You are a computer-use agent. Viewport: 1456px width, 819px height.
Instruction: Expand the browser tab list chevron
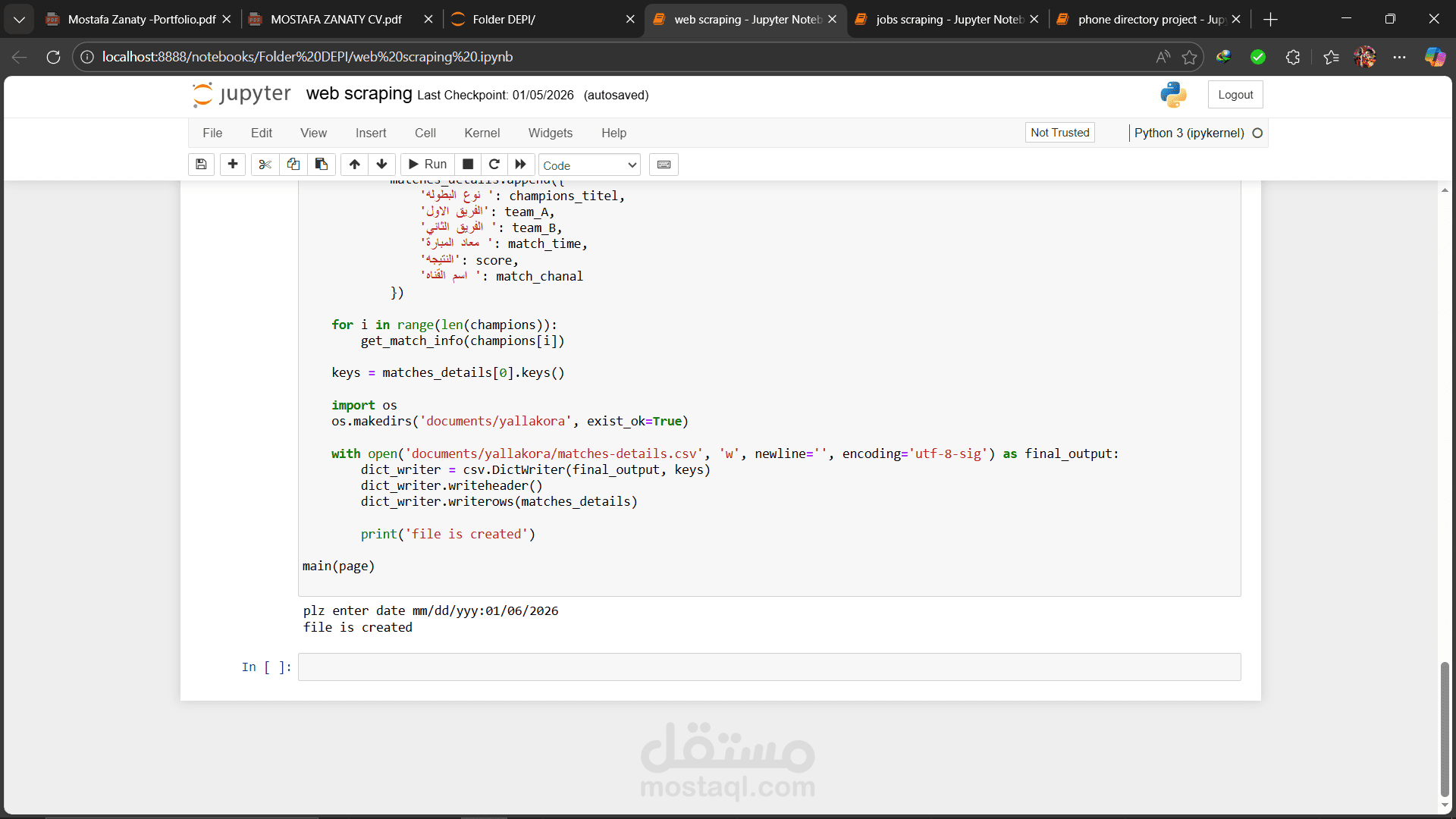[x=19, y=19]
